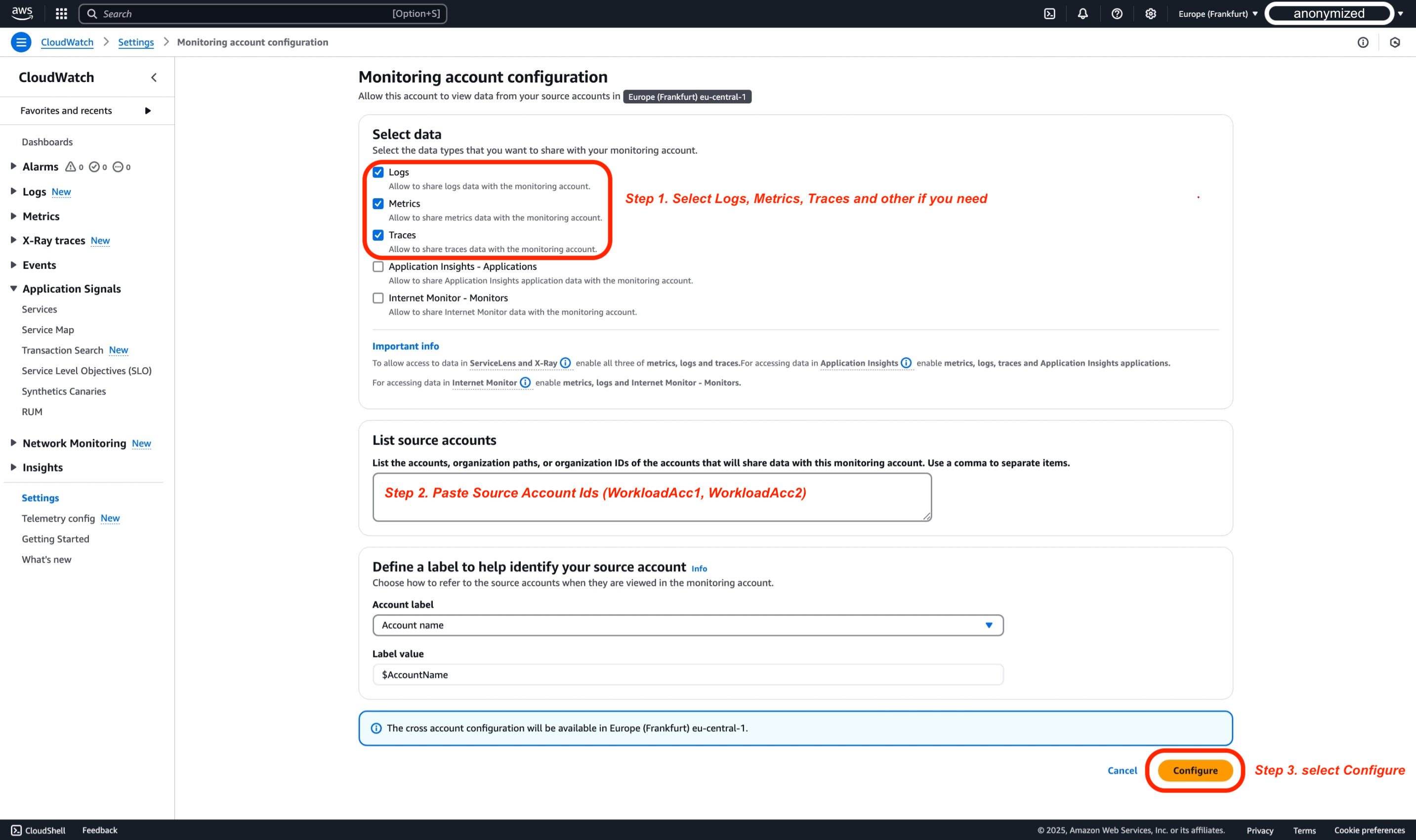The image size is (1416, 840).
Task: Collapse the Application Signals section
Action: [13, 288]
